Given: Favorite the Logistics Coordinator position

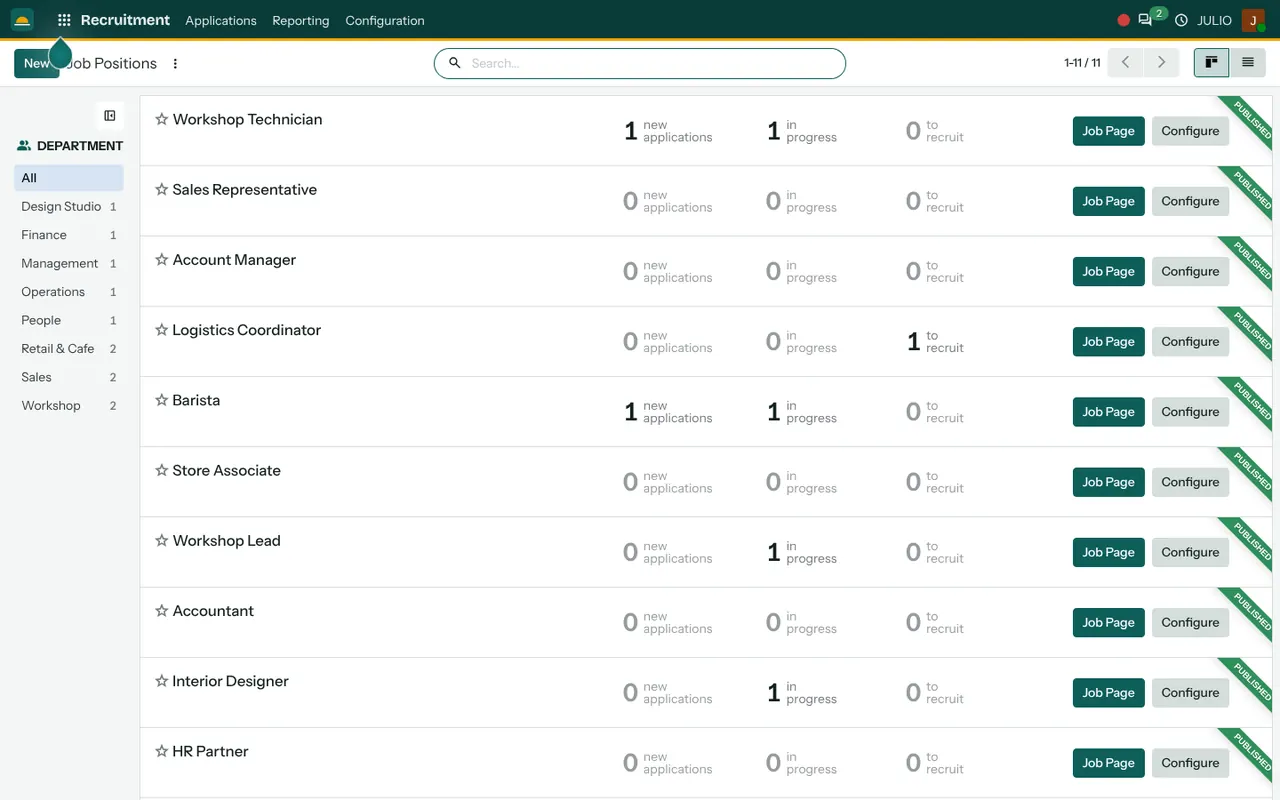Looking at the screenshot, I should point(161,330).
